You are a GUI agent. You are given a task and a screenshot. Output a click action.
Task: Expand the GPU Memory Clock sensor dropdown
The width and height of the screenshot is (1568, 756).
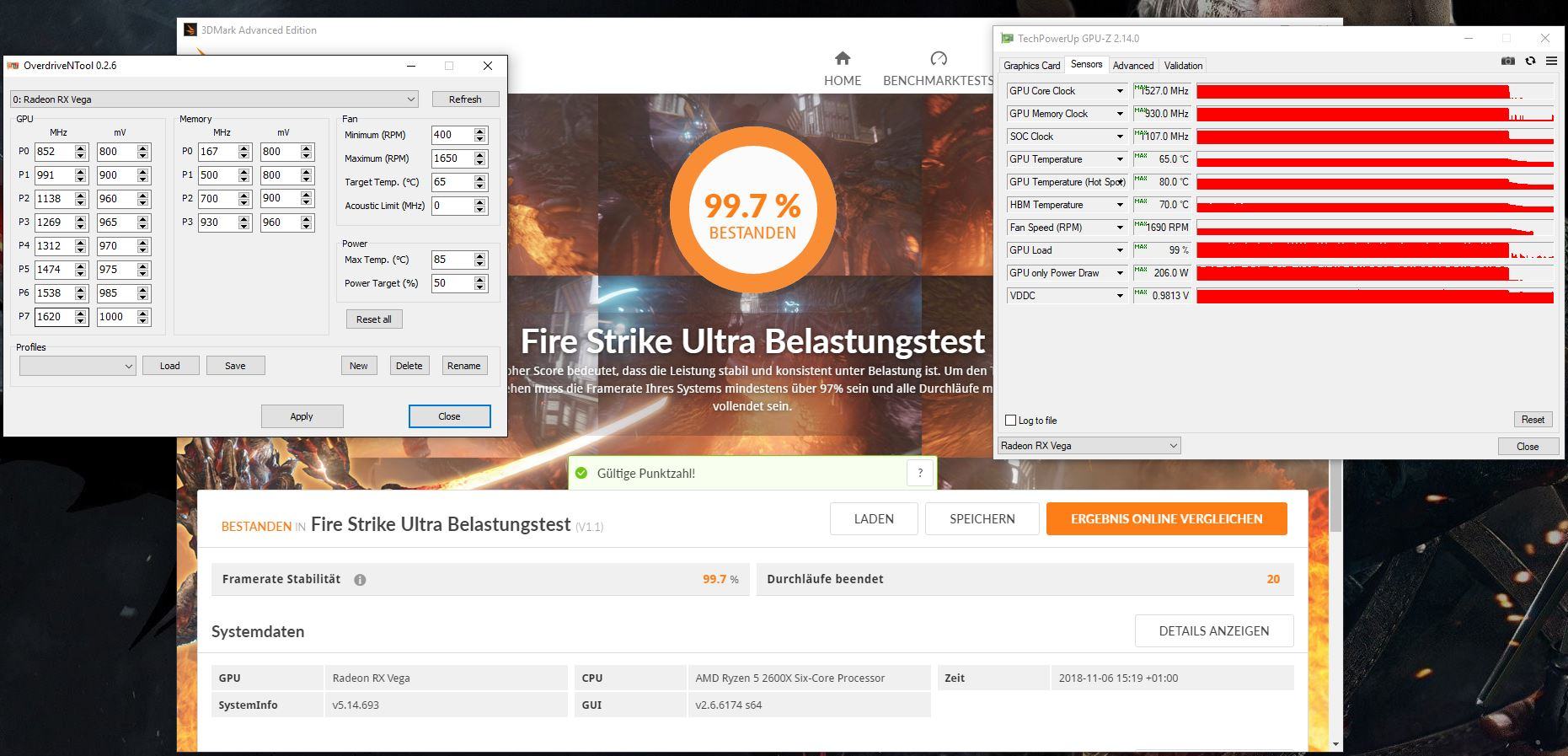(1120, 114)
